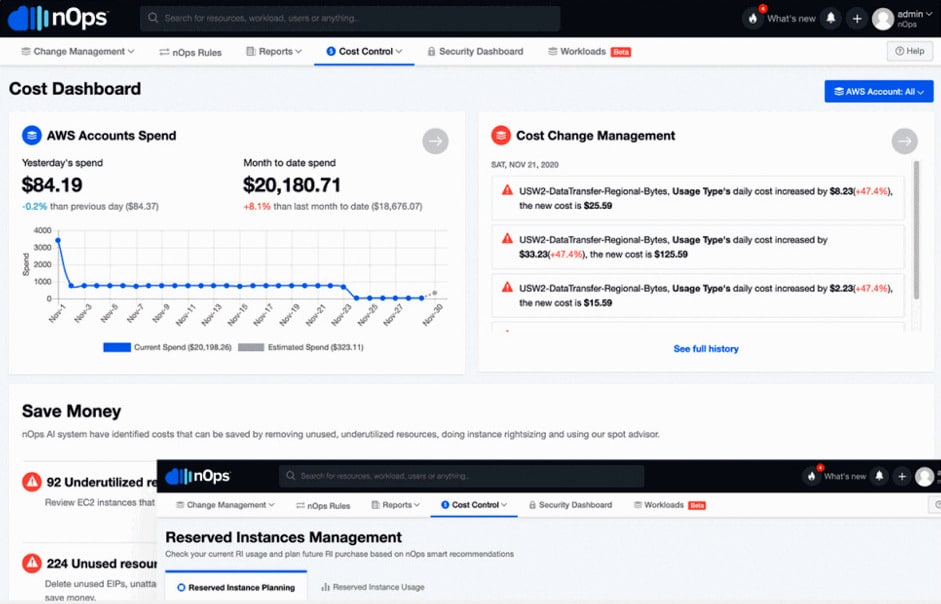The image size is (941, 604).
Task: Click 224 Unused resources heading
Action: (101, 564)
